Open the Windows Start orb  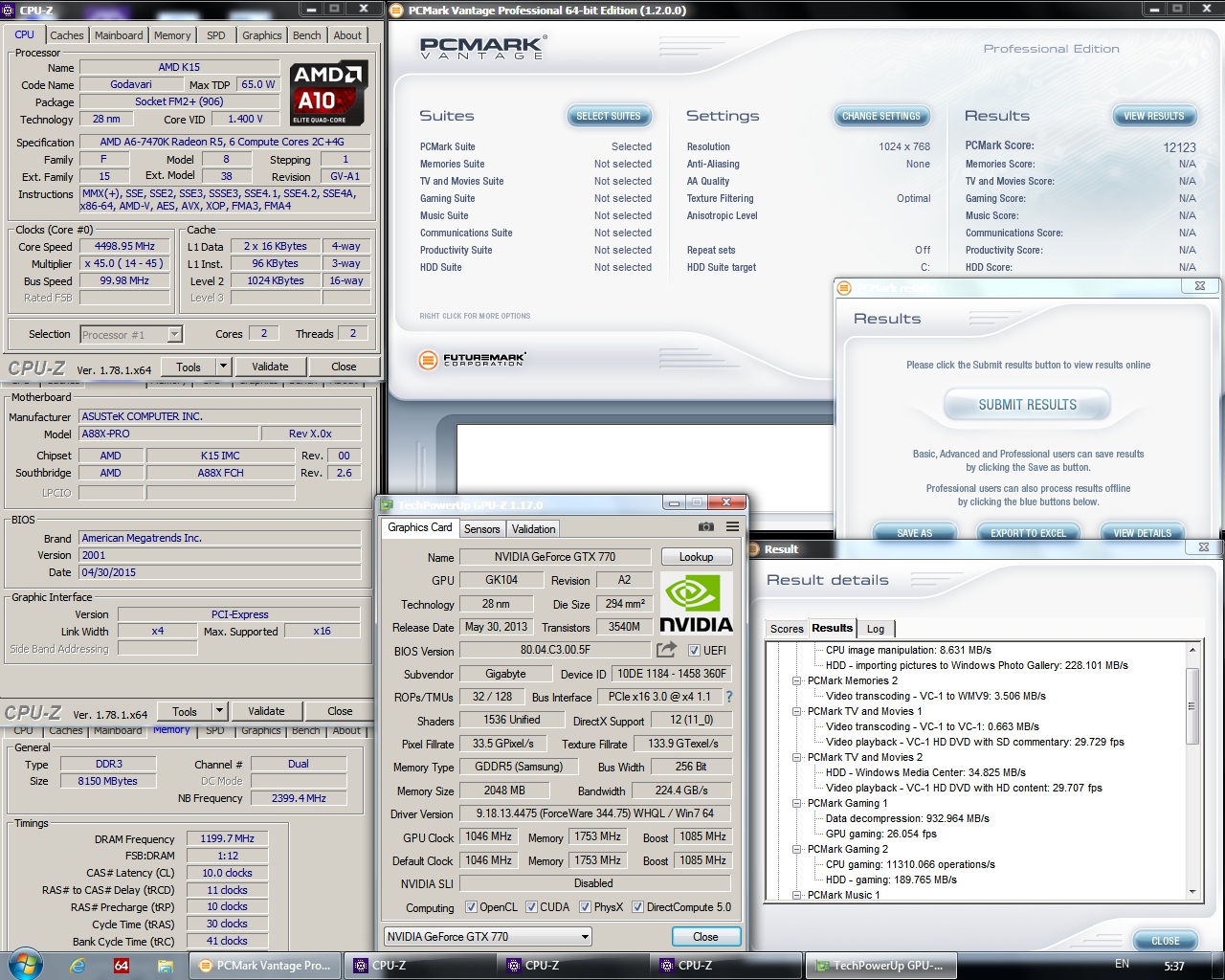[x=24, y=965]
